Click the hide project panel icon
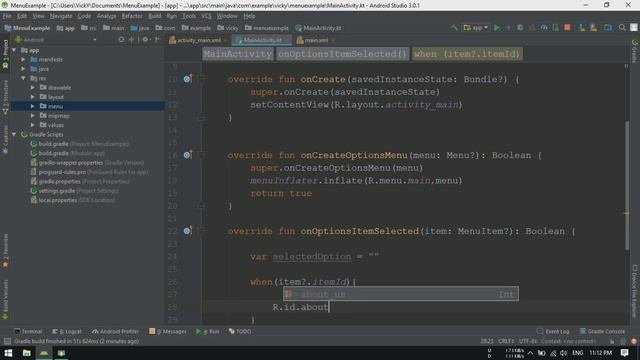Image resolution: width=640 pixels, height=360 pixels. 157,40
